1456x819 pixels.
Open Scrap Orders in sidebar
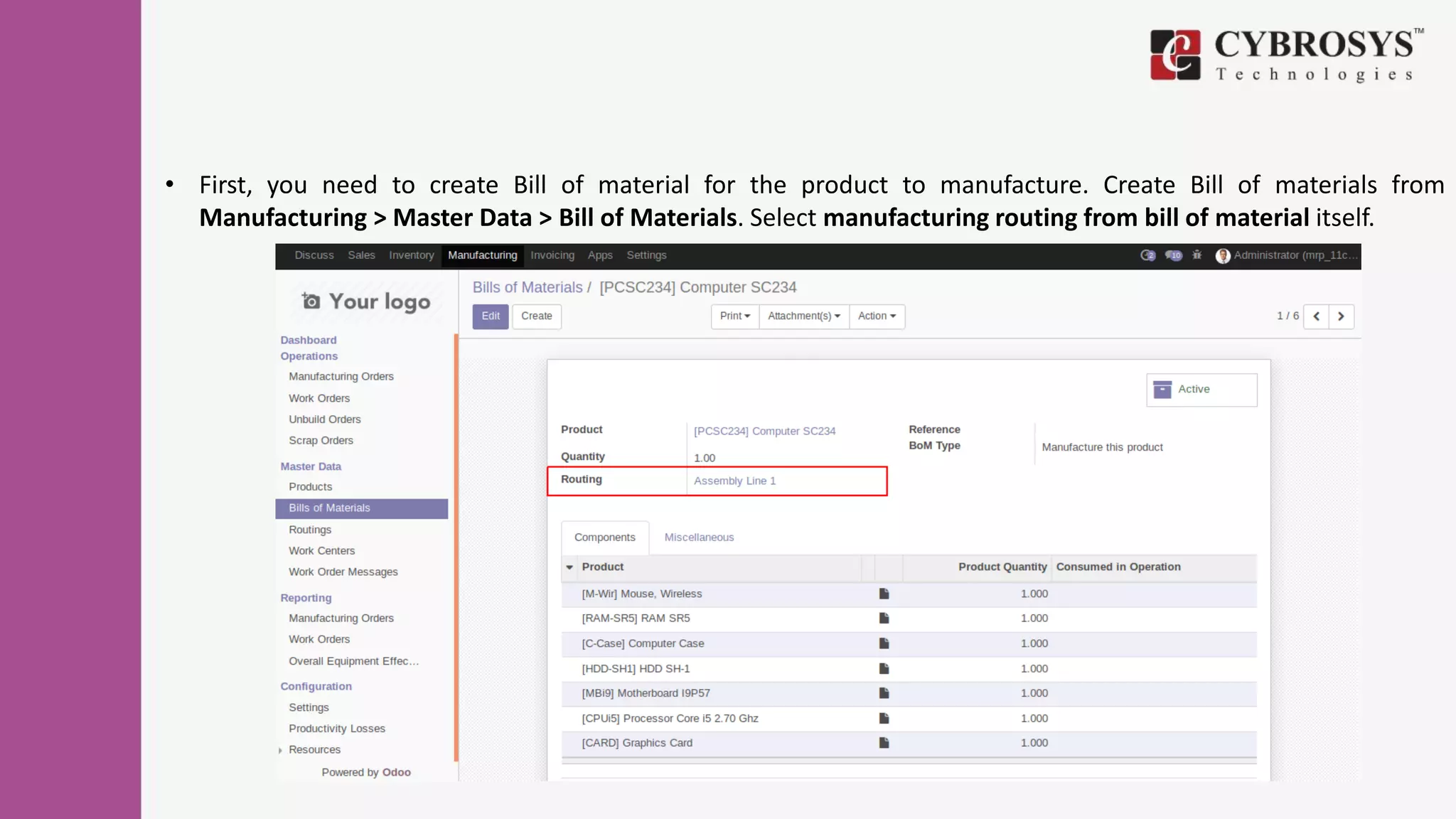coord(321,441)
